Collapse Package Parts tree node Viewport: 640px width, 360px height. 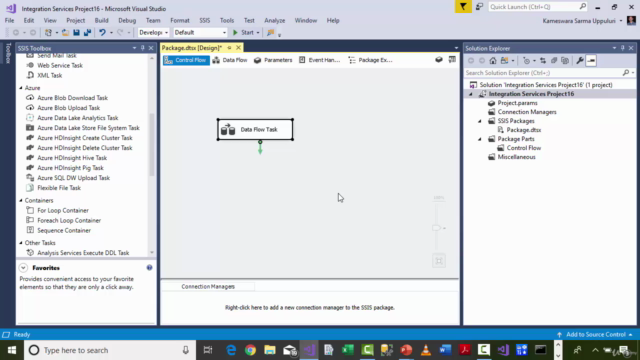[480, 139]
